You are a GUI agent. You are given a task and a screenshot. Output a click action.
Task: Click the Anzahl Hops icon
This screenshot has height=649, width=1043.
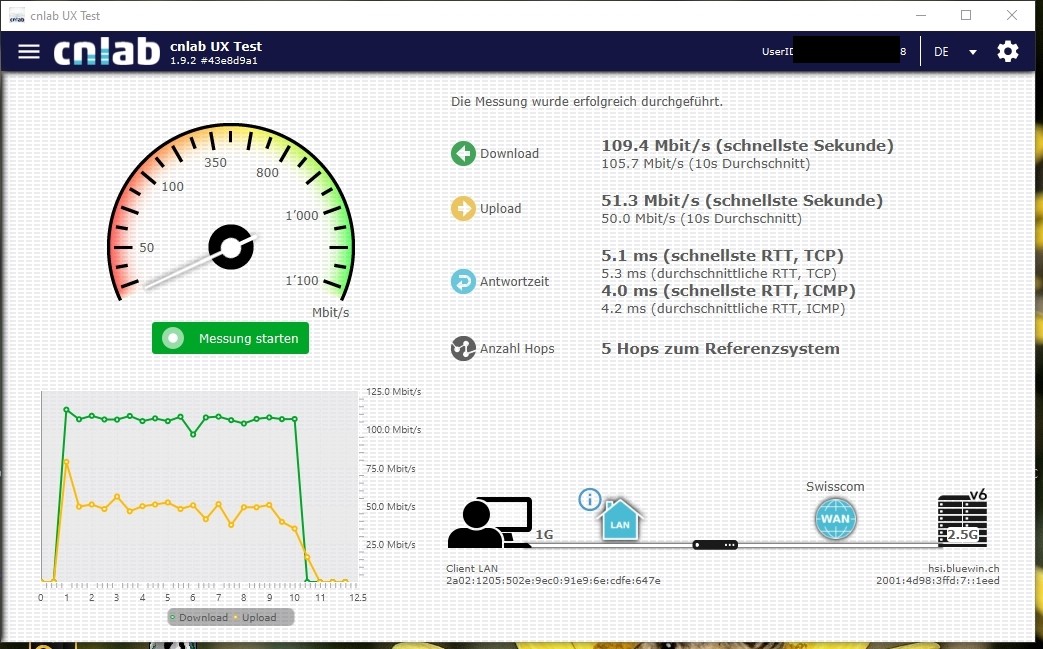pyautogui.click(x=463, y=348)
